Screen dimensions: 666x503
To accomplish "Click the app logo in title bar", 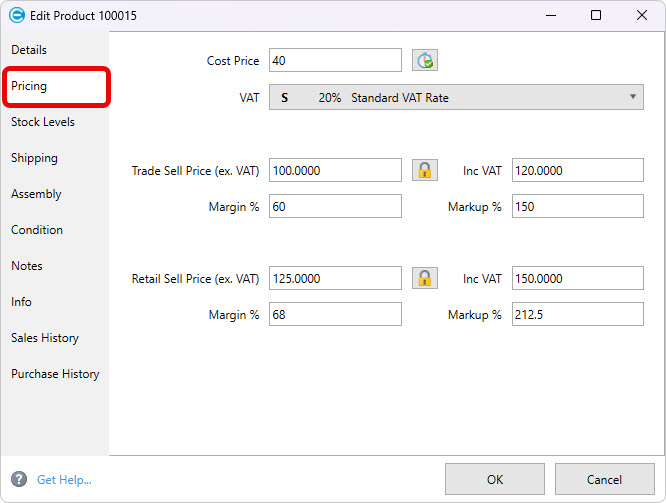I will coord(16,15).
